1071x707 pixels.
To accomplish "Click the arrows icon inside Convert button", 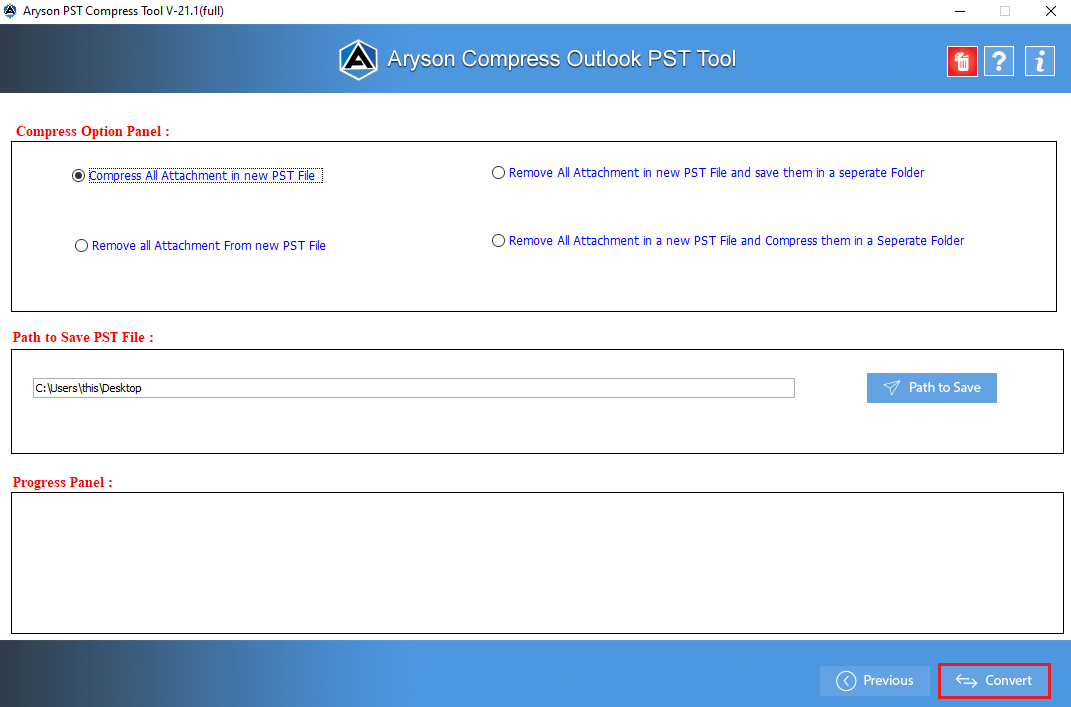I will pos(967,680).
